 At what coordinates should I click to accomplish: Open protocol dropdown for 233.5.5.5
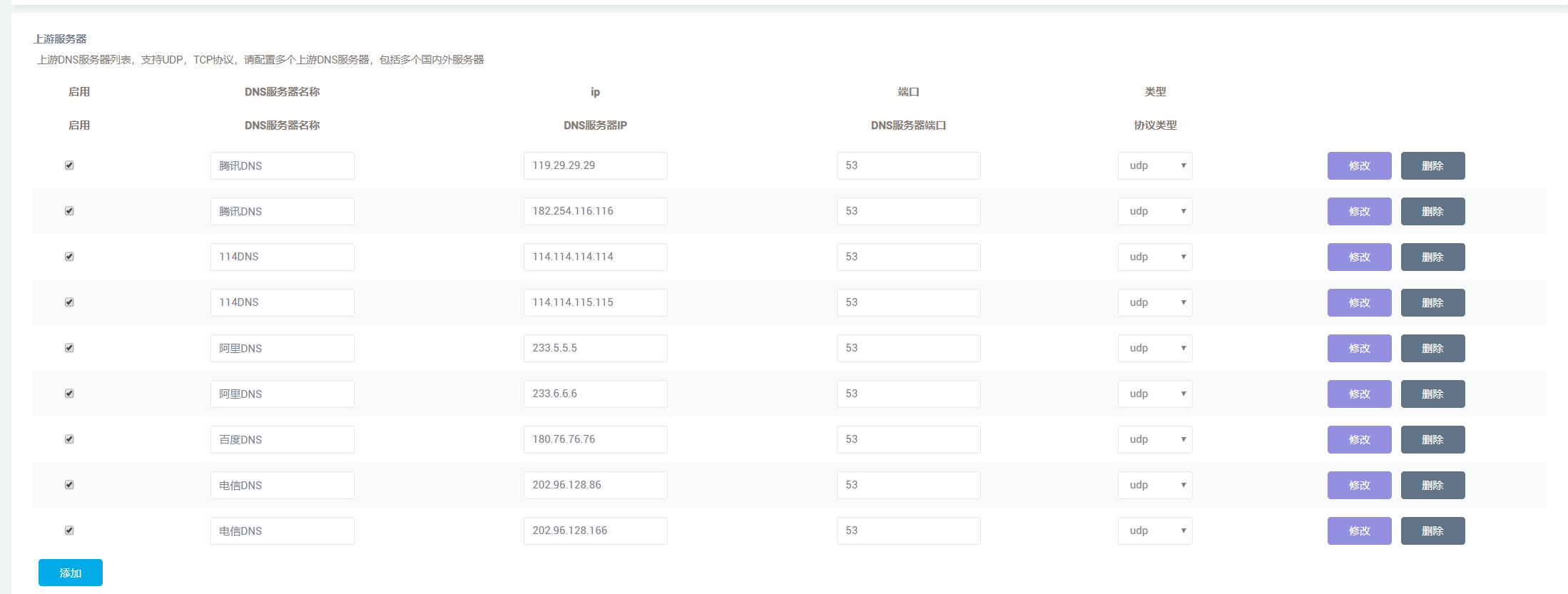pos(1155,348)
